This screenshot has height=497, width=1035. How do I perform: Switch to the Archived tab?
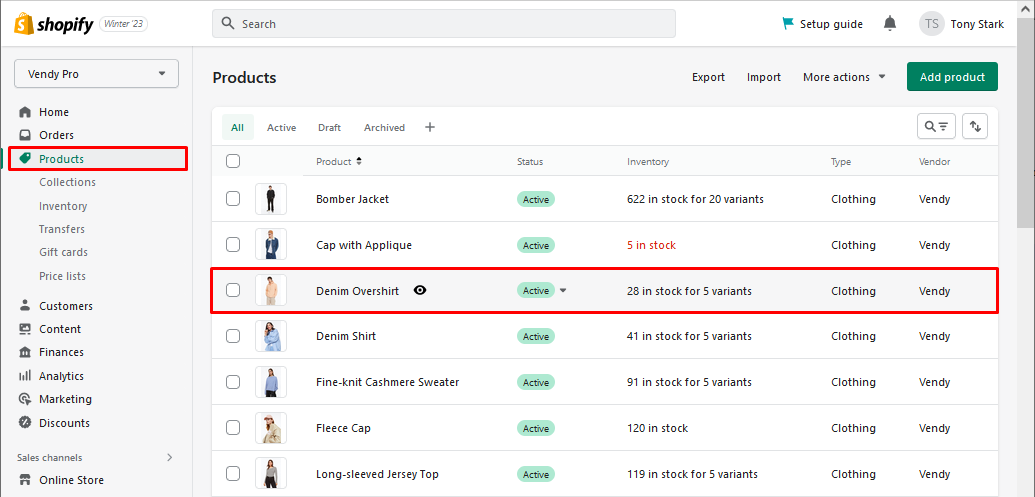click(384, 127)
